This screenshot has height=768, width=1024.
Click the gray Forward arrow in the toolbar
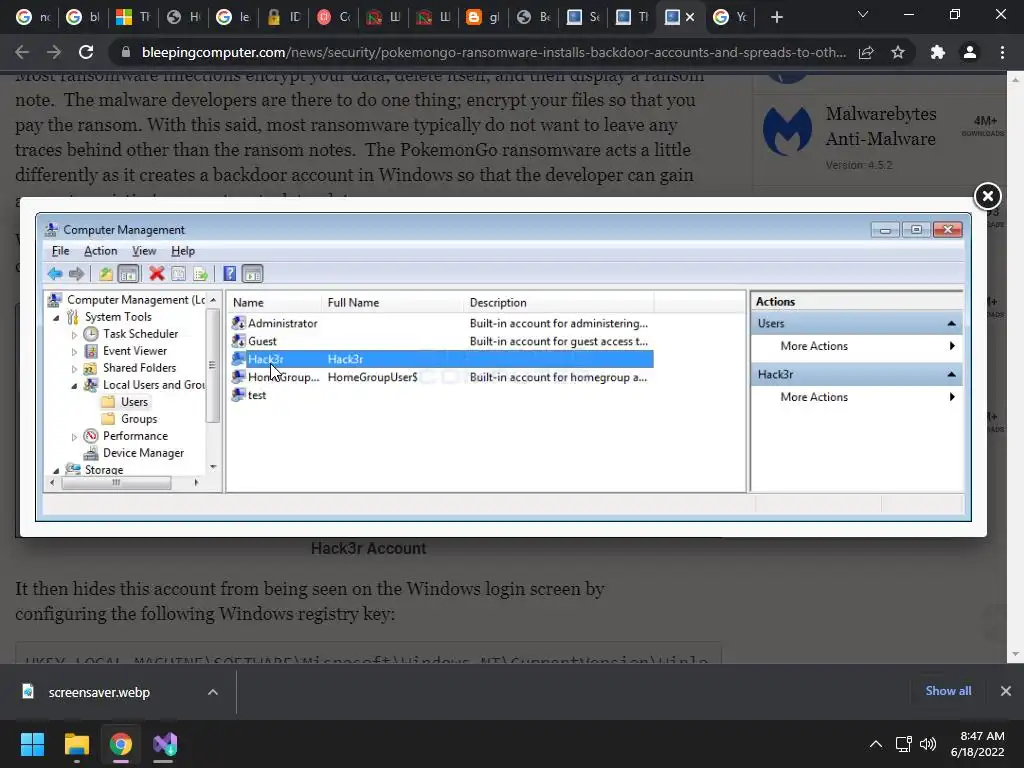pos(76,274)
